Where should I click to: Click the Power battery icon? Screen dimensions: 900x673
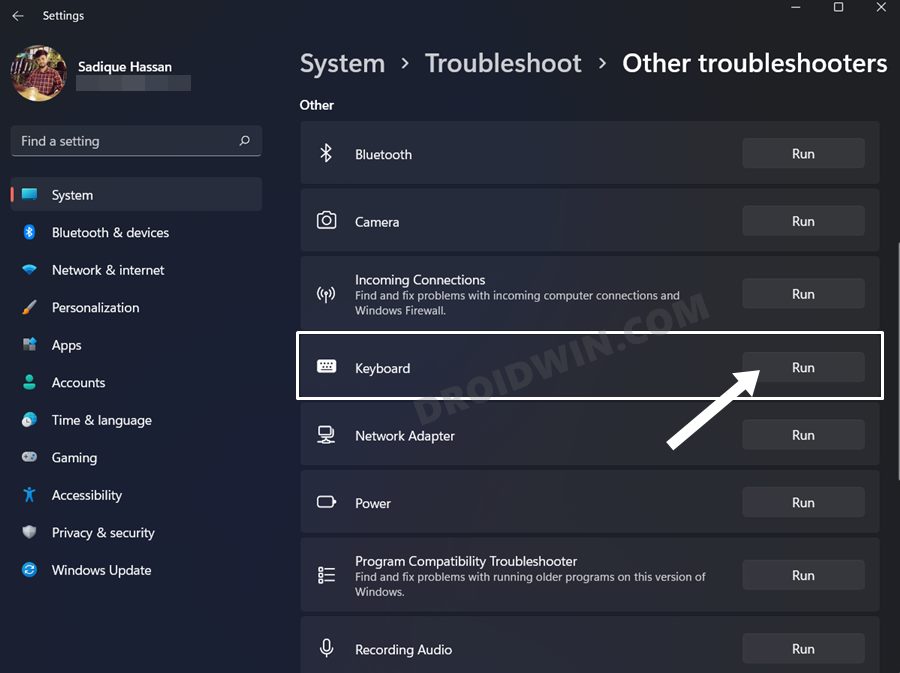pyautogui.click(x=325, y=502)
